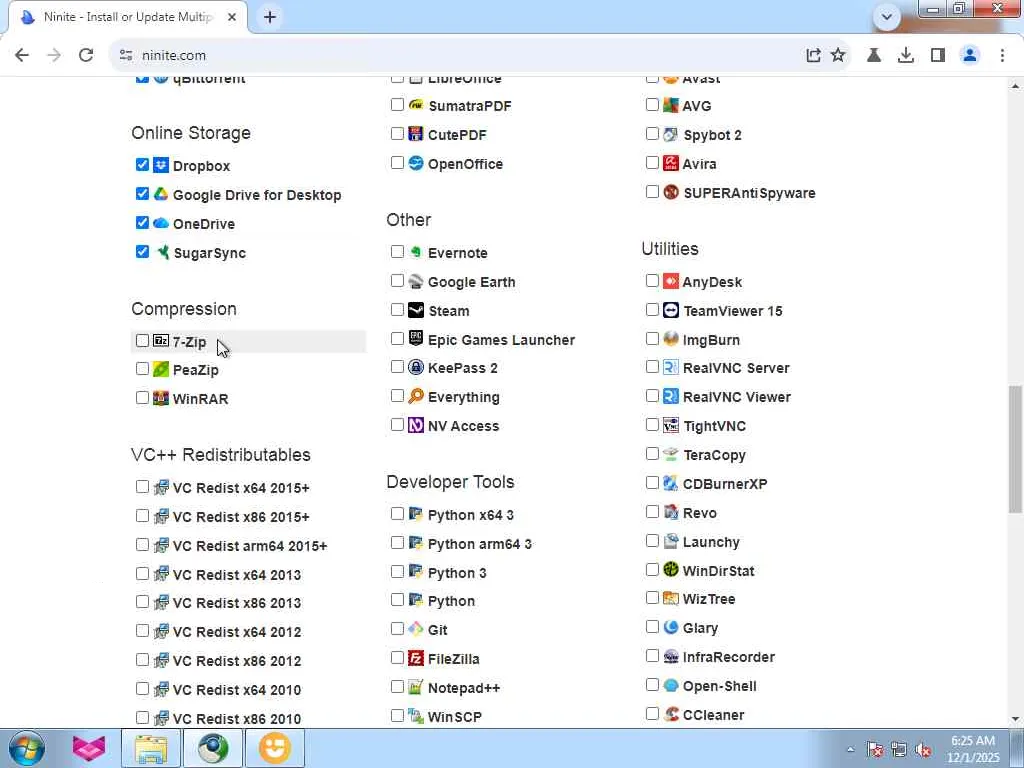1024x768 pixels.
Task: Click the Python arm64 3 label
Action: pyautogui.click(x=480, y=543)
